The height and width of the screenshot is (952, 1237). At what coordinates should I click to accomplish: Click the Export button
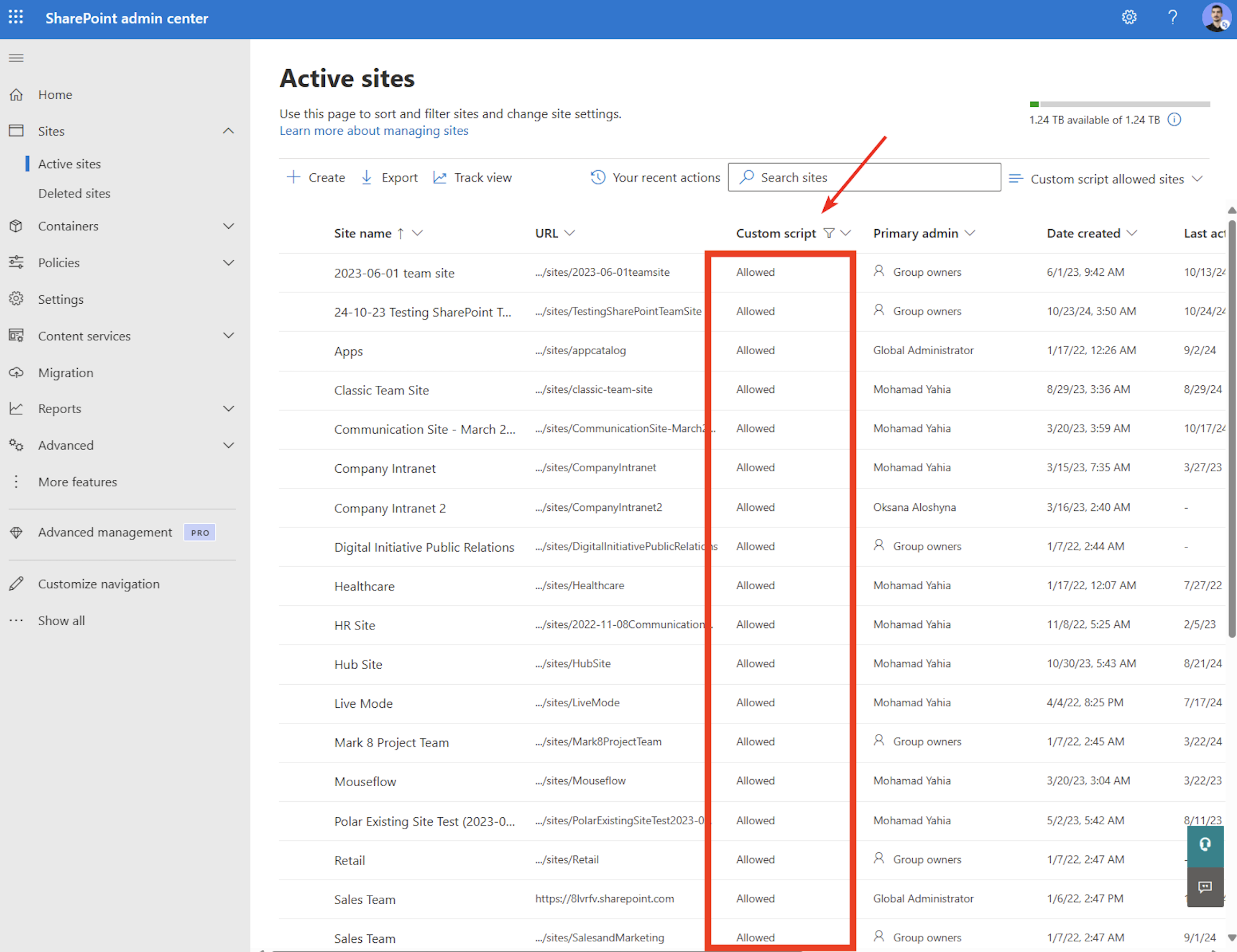click(x=390, y=178)
